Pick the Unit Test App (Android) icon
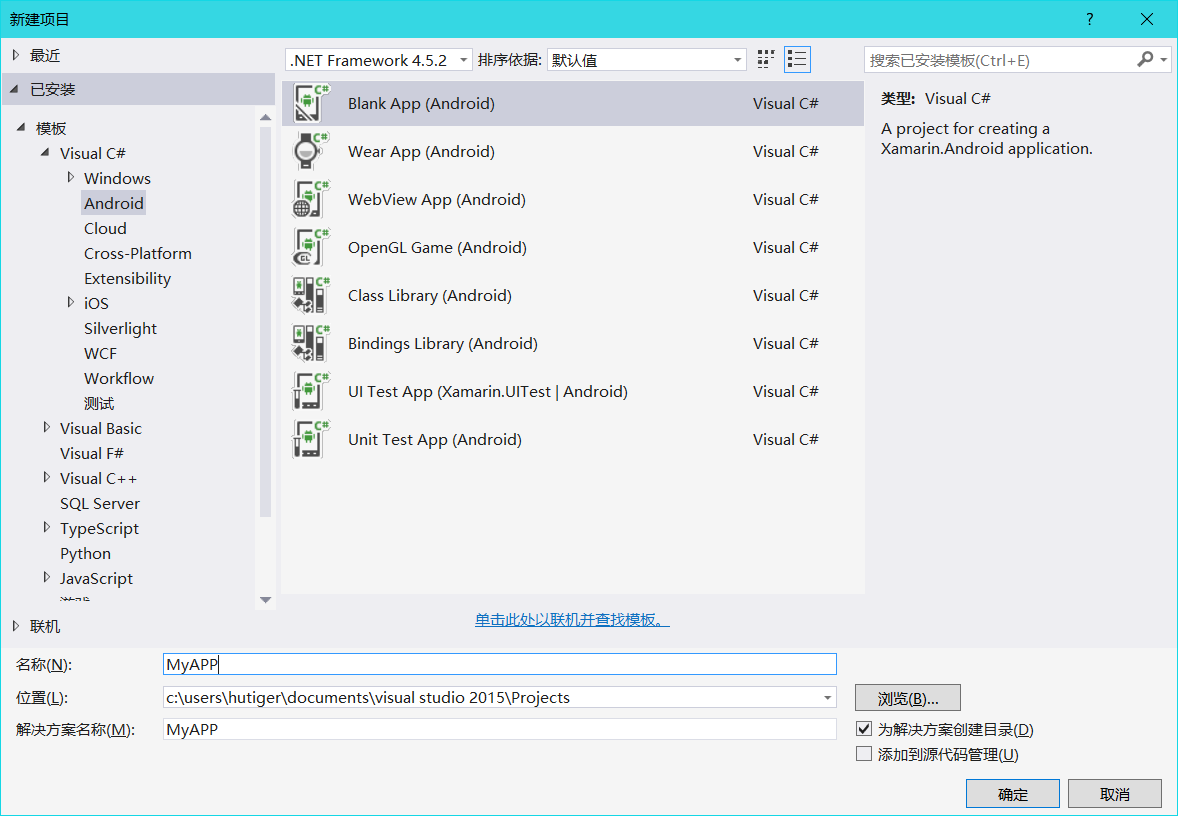The height and width of the screenshot is (816, 1178). pyautogui.click(x=311, y=440)
